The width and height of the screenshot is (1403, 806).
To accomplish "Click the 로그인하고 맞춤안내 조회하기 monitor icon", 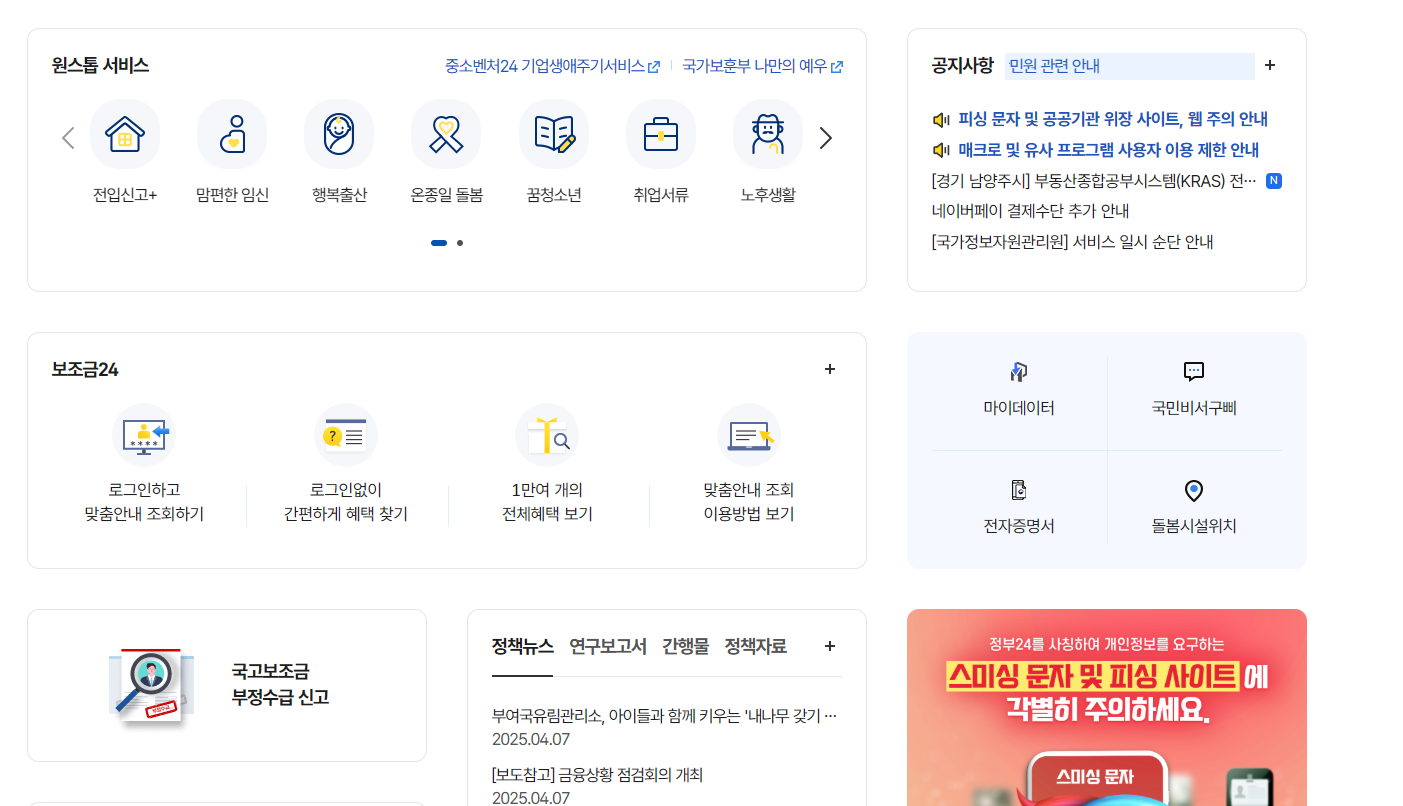I will (144, 435).
